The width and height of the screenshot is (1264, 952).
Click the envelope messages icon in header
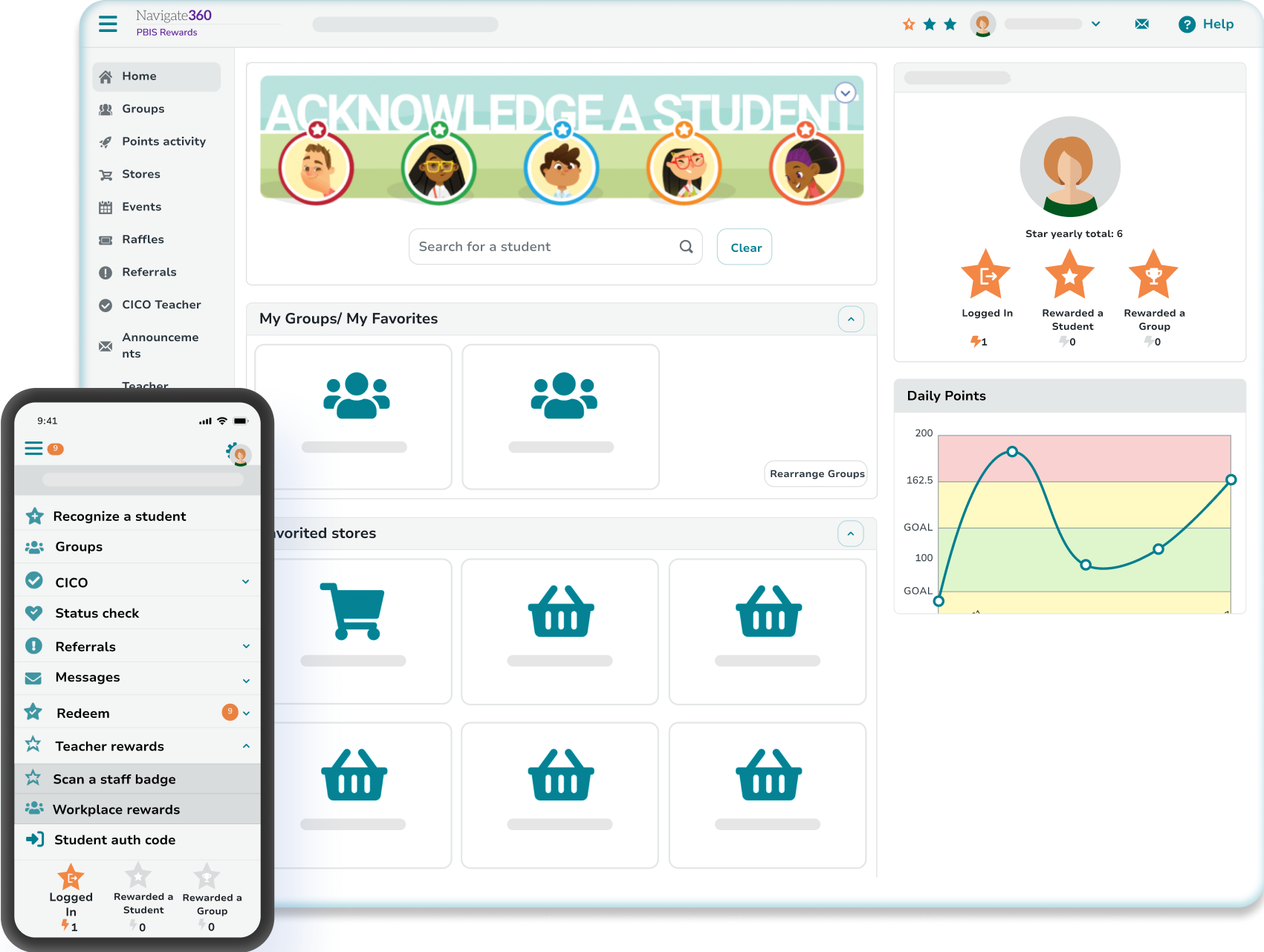1142,24
